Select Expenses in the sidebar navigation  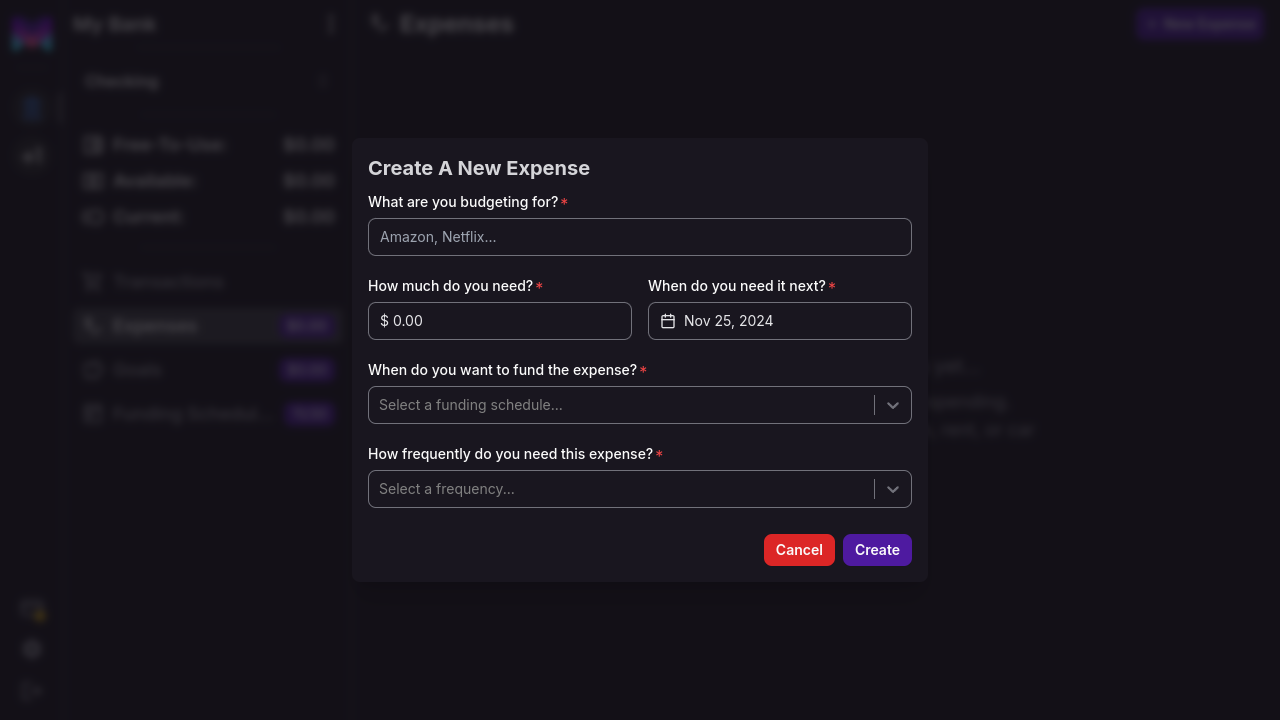pyautogui.click(x=155, y=326)
